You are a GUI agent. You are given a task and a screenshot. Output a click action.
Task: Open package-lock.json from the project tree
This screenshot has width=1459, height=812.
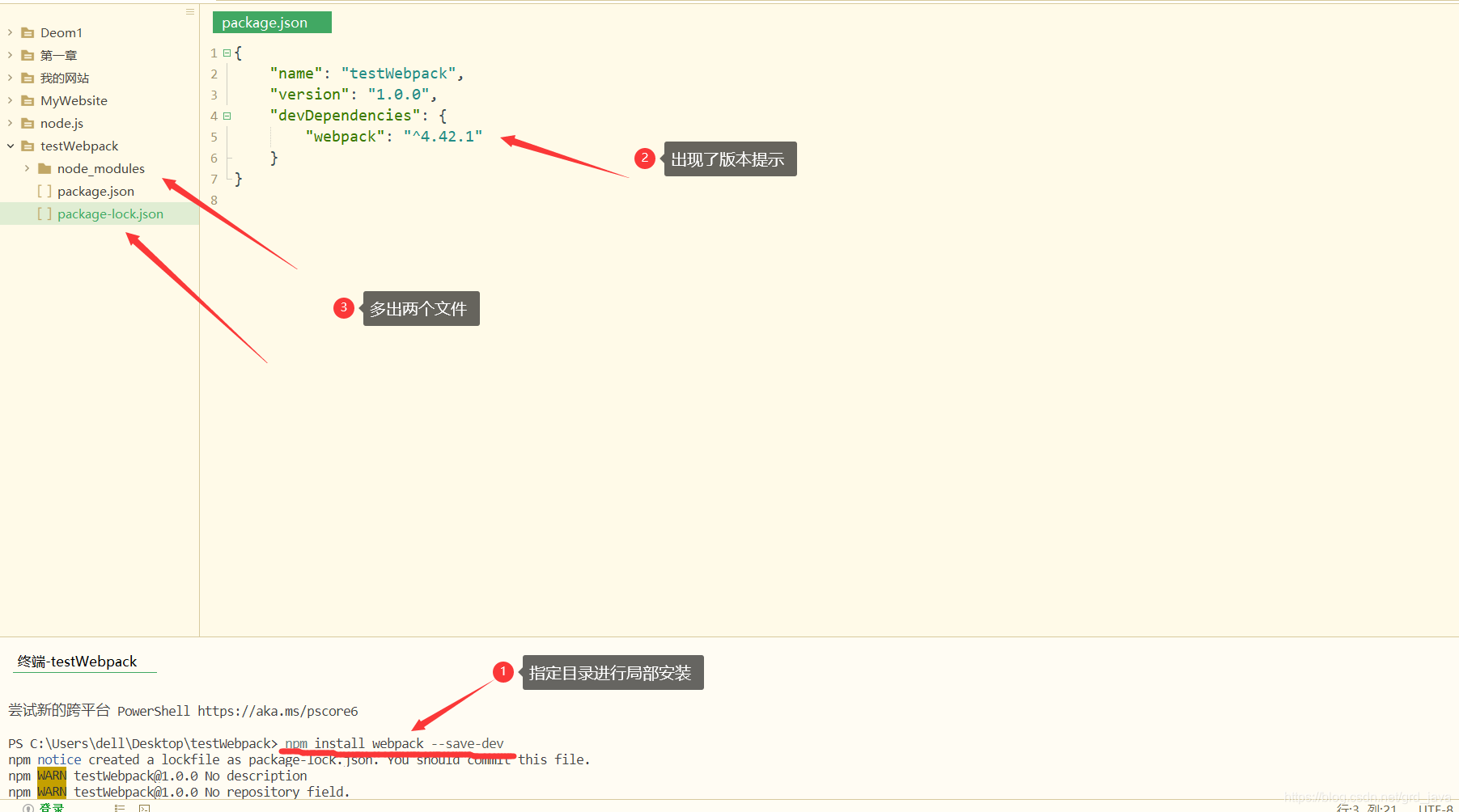tap(110, 214)
